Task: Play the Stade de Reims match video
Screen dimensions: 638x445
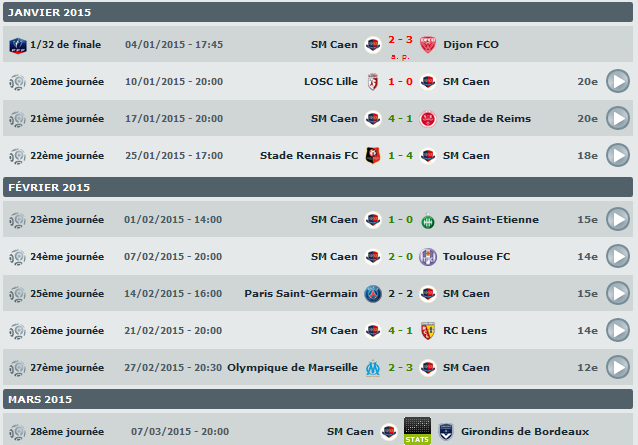Action: tap(618, 118)
